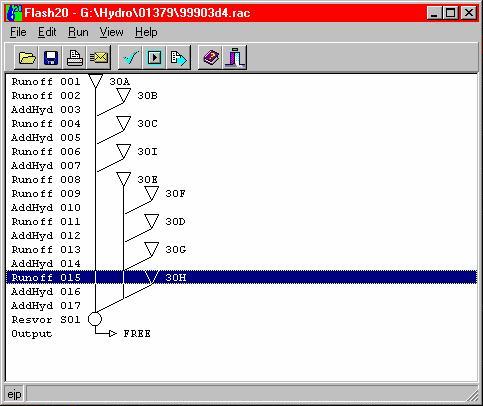The image size is (483, 406).
Task: Open the File menu
Action: click(x=18, y=32)
